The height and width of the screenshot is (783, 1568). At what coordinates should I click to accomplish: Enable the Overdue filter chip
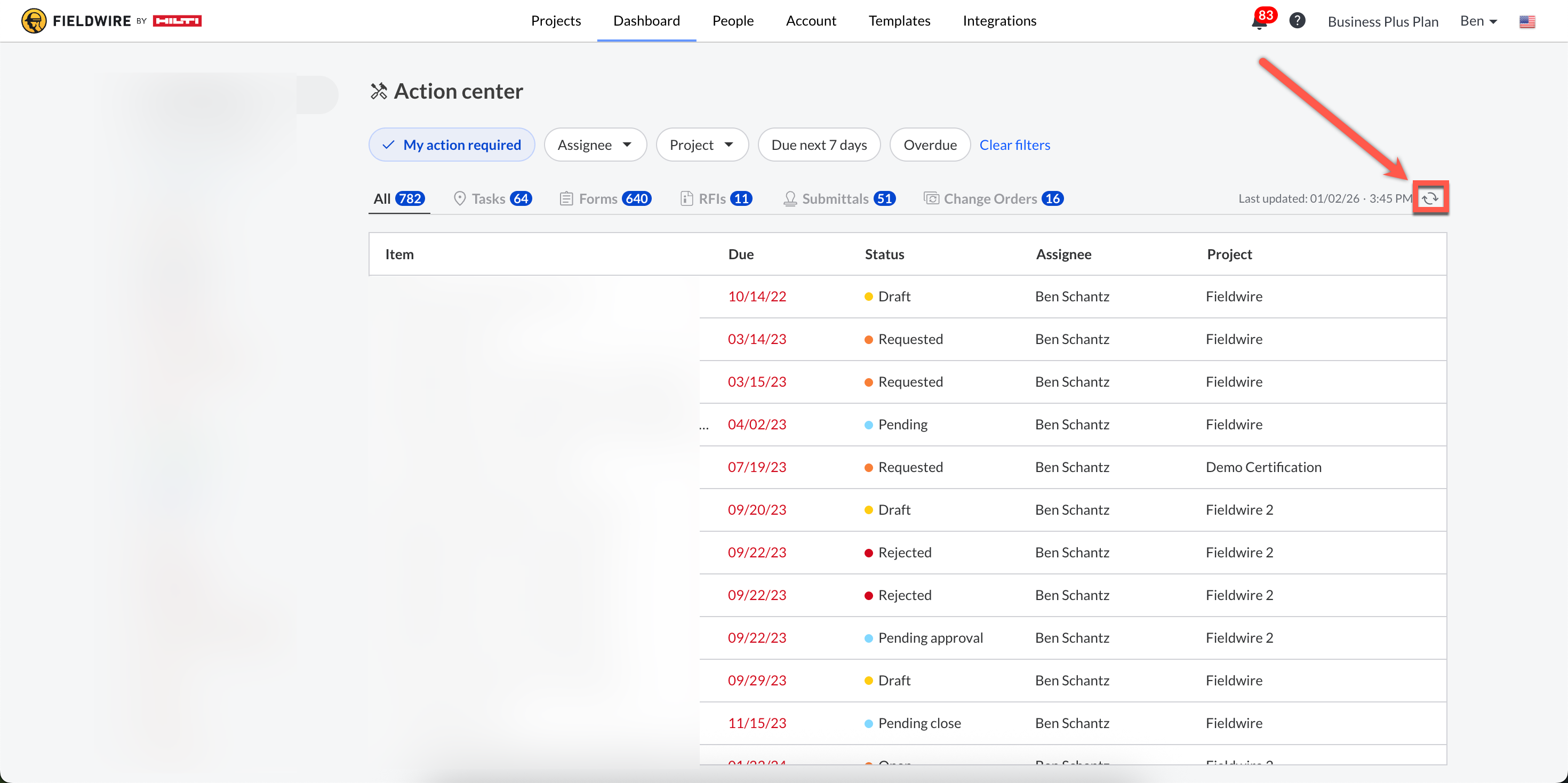930,145
